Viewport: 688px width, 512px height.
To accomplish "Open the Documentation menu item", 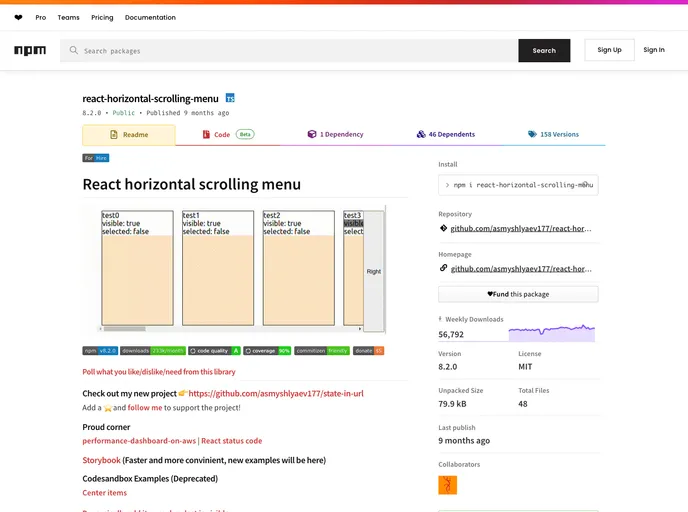I will [x=150, y=18].
